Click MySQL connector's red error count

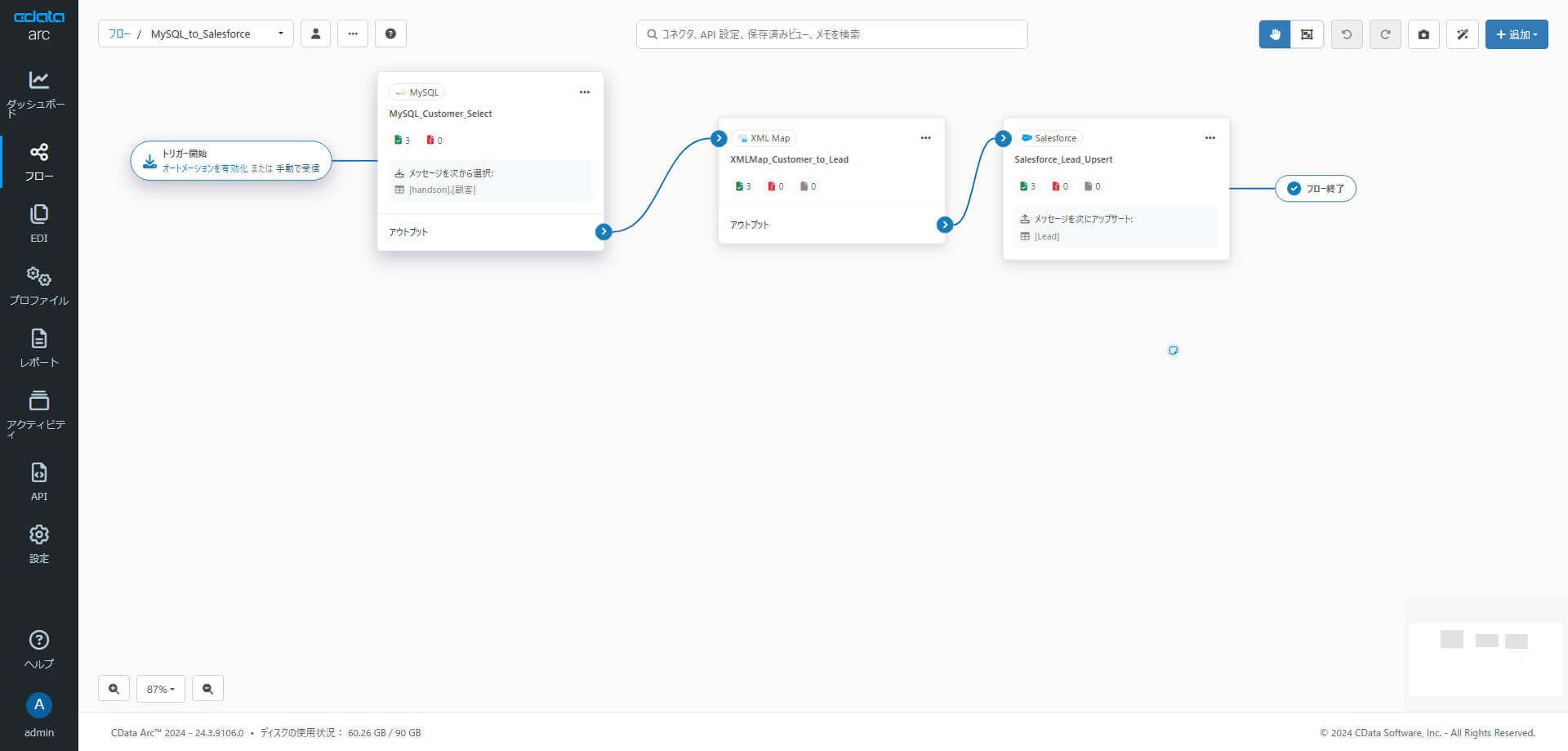(x=434, y=140)
